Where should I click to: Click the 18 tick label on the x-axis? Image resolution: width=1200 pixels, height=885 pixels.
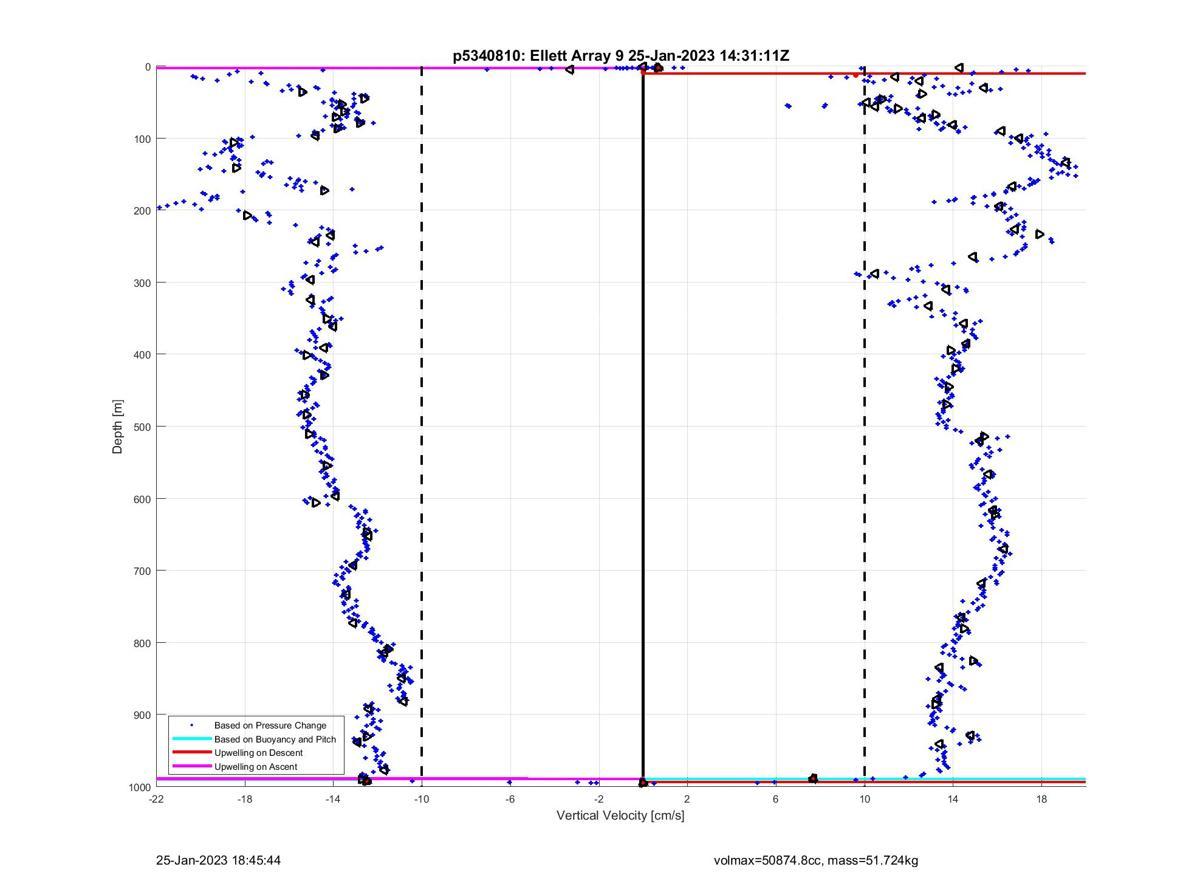pos(1041,798)
